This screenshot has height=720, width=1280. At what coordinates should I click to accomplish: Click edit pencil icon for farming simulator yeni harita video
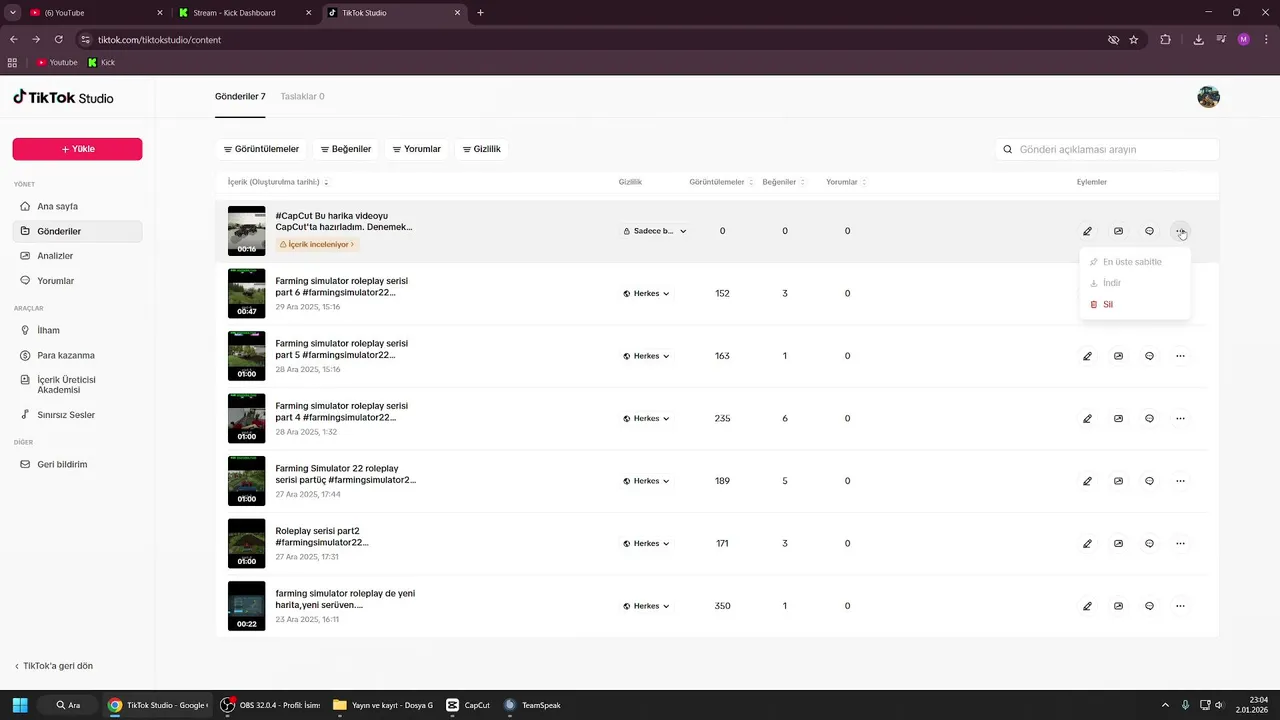pos(1087,606)
